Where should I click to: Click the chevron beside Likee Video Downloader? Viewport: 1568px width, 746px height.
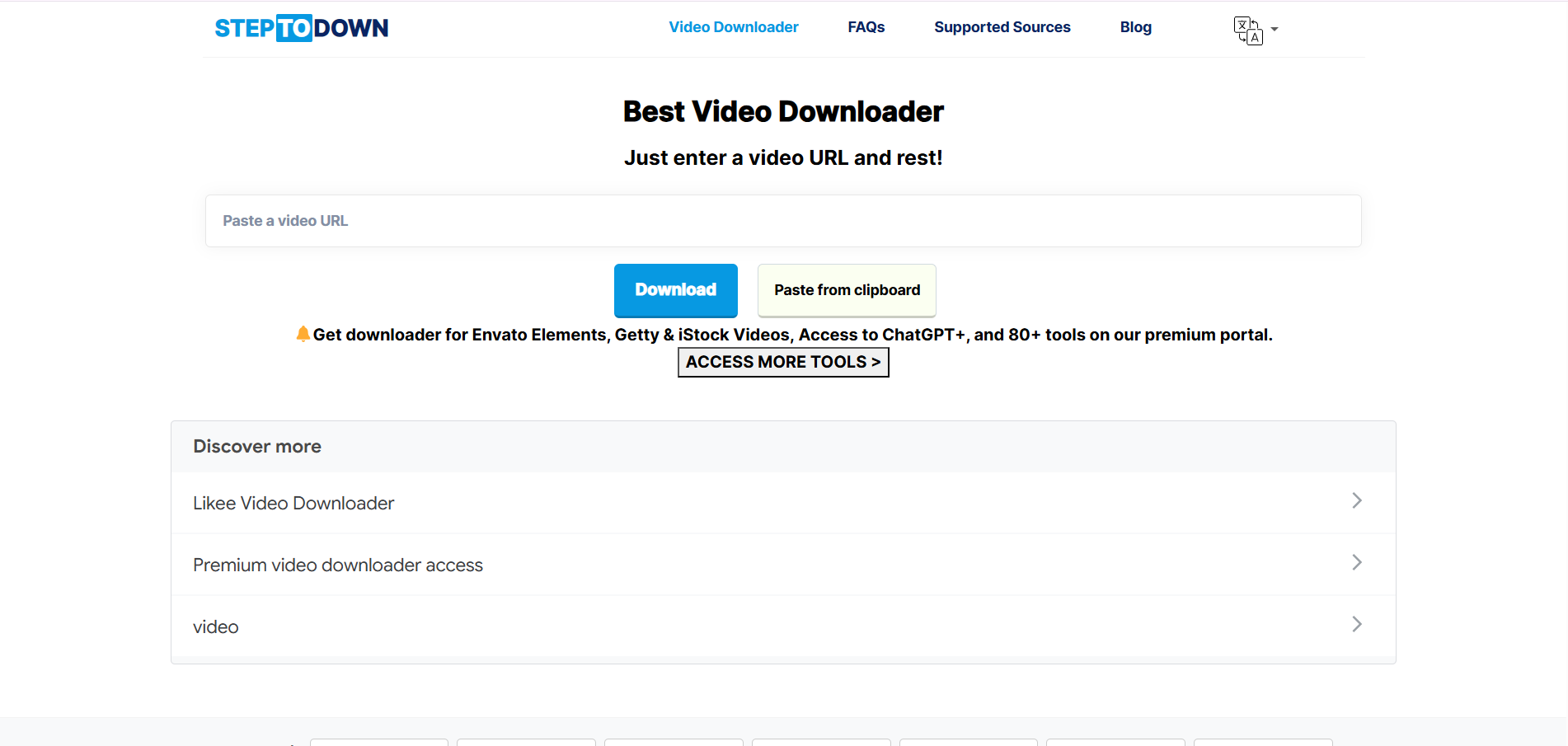click(1357, 500)
